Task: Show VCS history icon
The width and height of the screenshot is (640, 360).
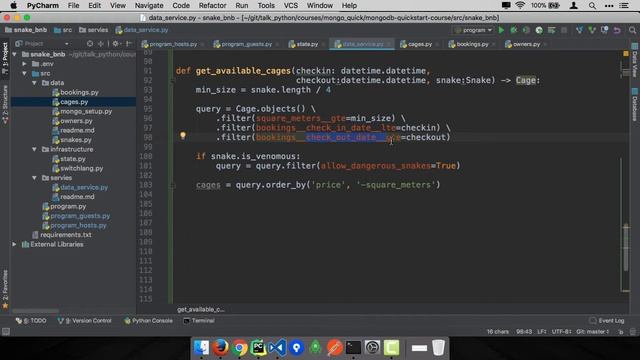Action: (604, 30)
